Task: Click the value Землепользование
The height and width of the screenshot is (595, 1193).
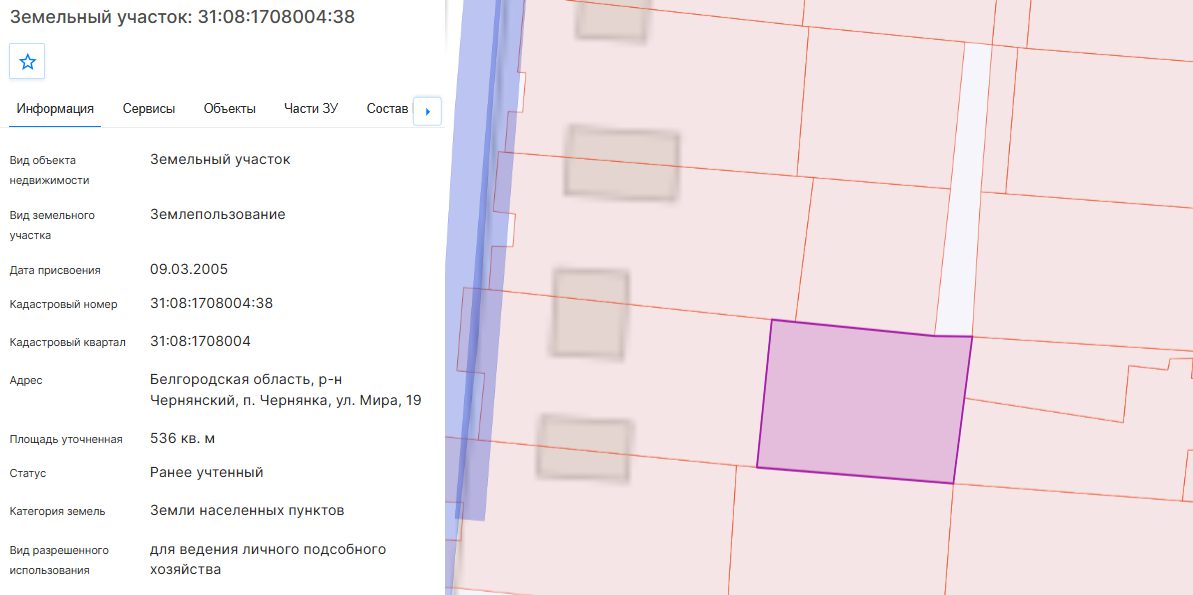Action: point(218,215)
